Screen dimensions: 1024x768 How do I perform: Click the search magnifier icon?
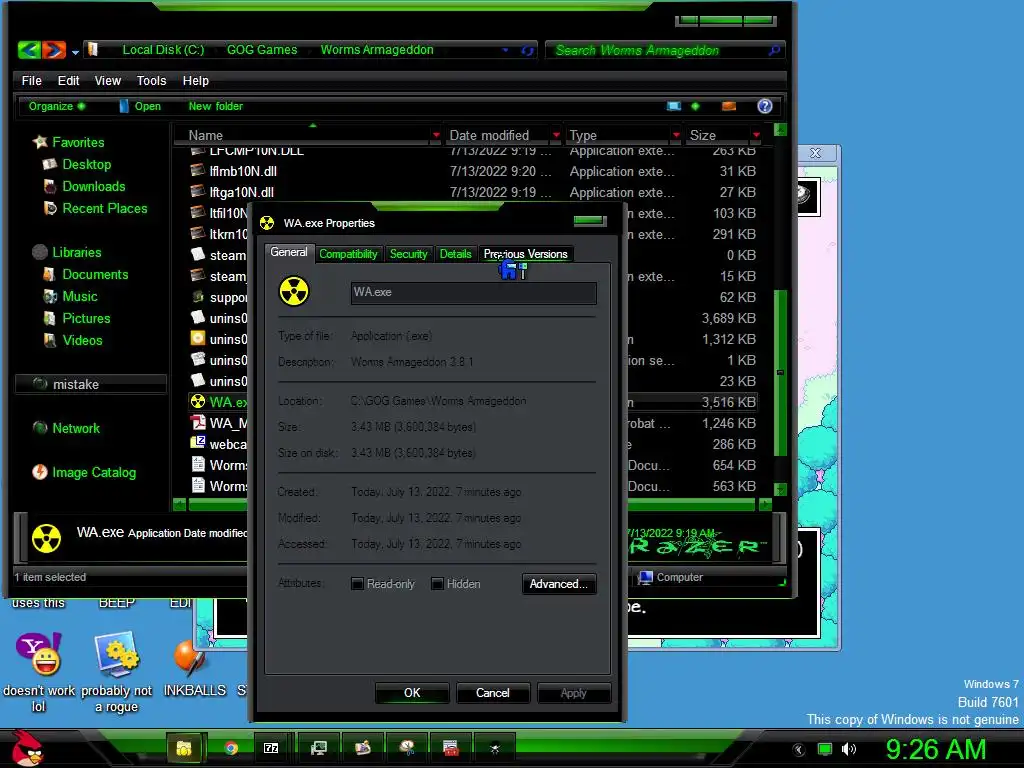[x=775, y=50]
